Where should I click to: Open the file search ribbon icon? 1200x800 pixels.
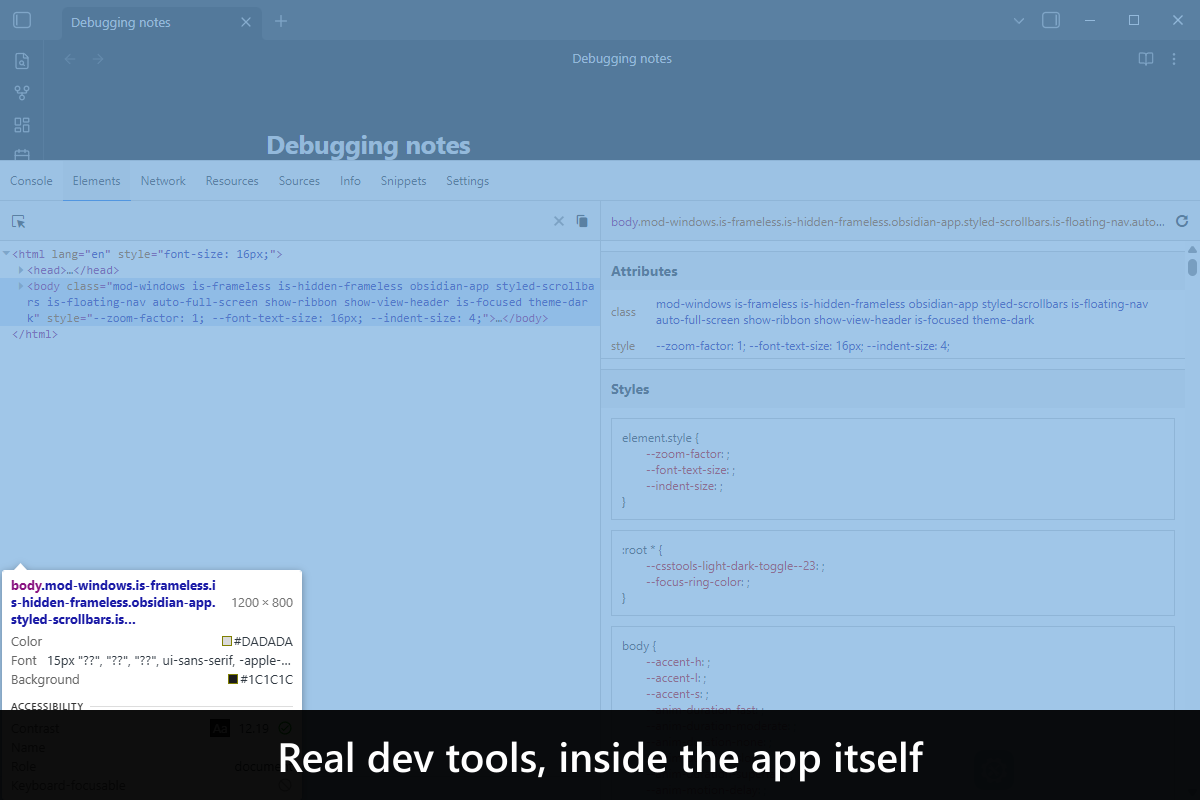(x=22, y=61)
